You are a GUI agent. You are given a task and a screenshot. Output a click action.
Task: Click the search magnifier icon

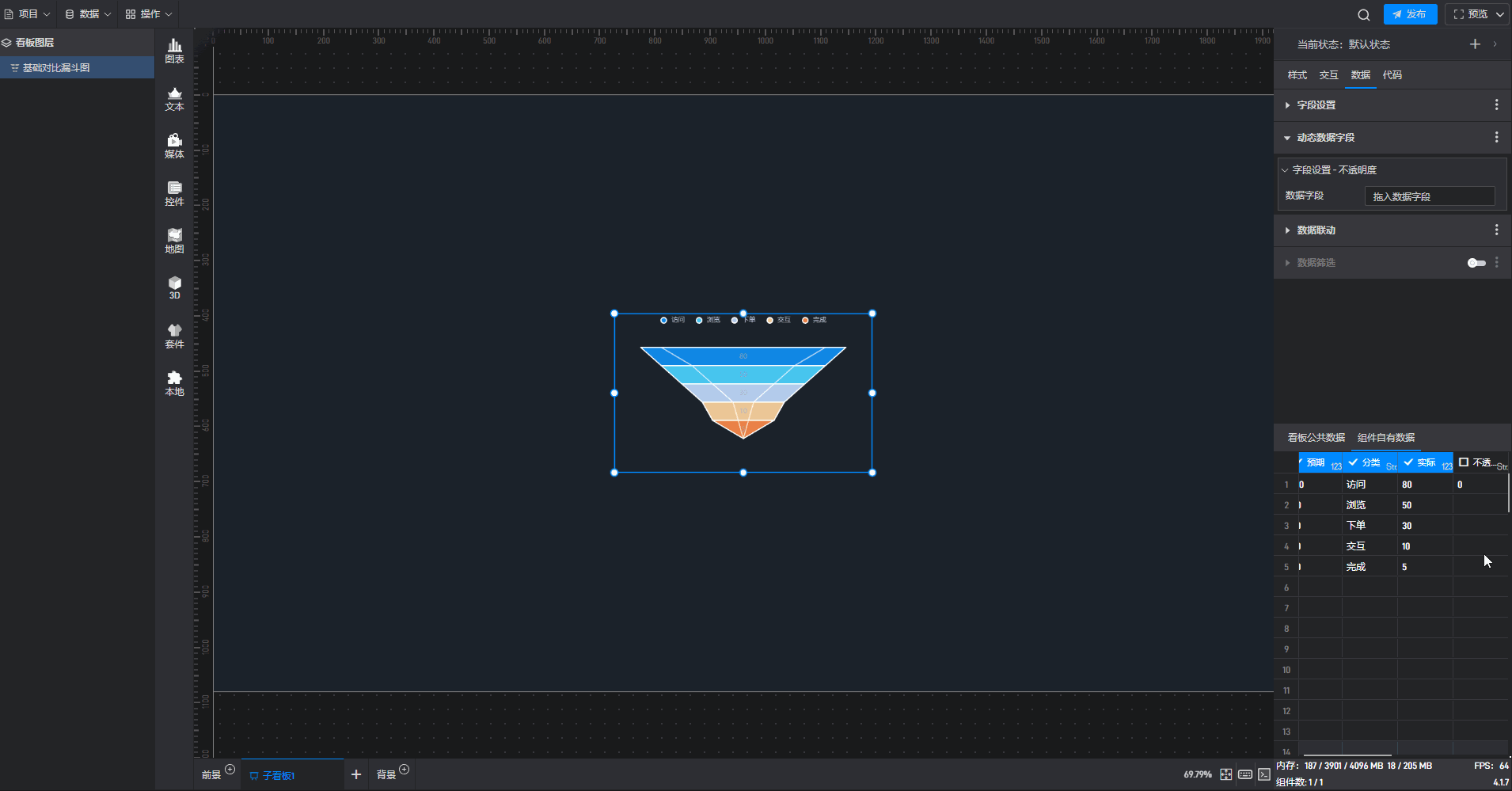(x=1363, y=14)
